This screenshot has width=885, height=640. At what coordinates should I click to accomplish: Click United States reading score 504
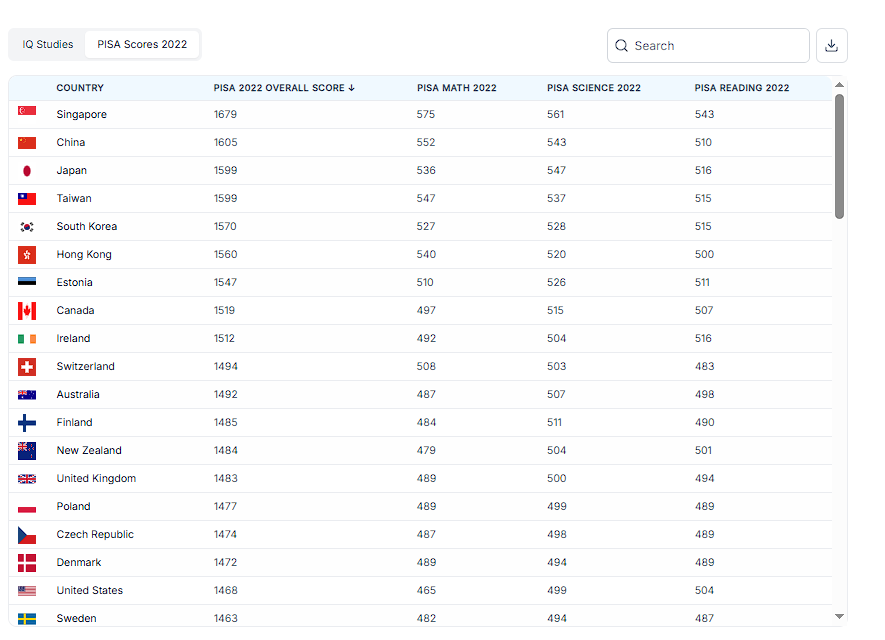tap(704, 591)
